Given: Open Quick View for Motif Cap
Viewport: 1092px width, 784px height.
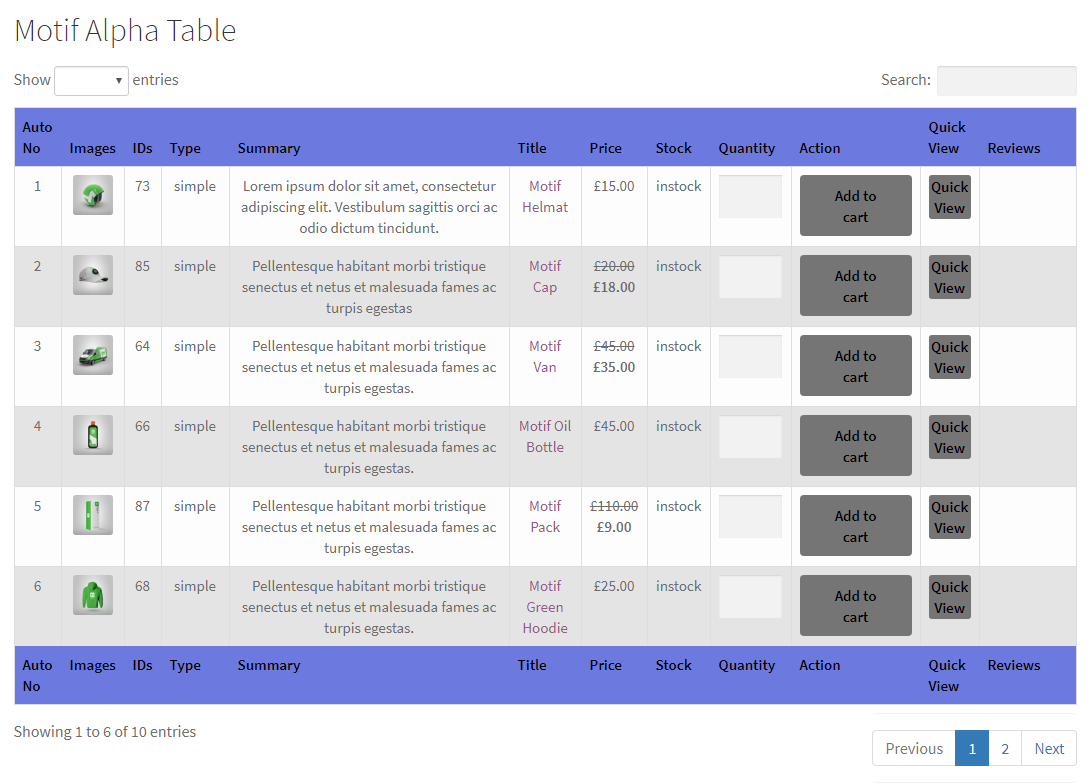Looking at the screenshot, I should click(x=949, y=277).
